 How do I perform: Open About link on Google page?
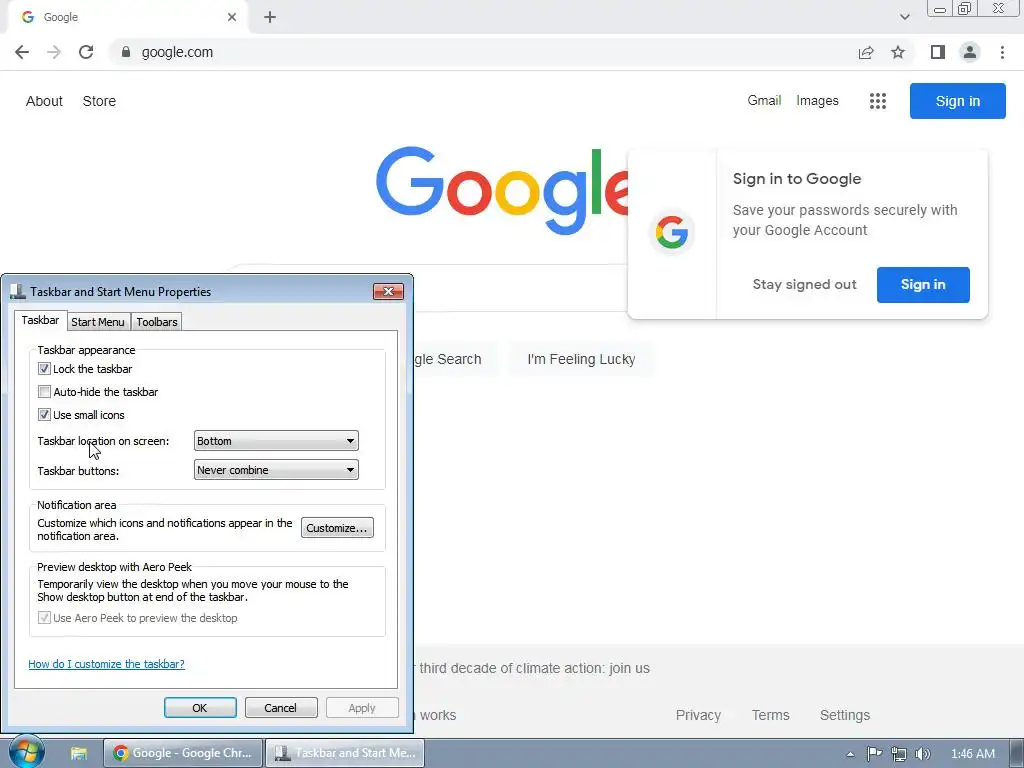44,101
